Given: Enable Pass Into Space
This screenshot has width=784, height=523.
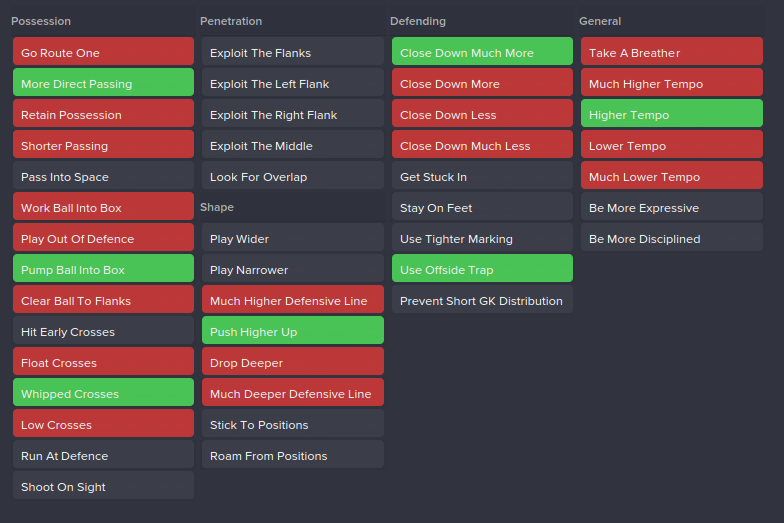Looking at the screenshot, I should pyautogui.click(x=103, y=176).
